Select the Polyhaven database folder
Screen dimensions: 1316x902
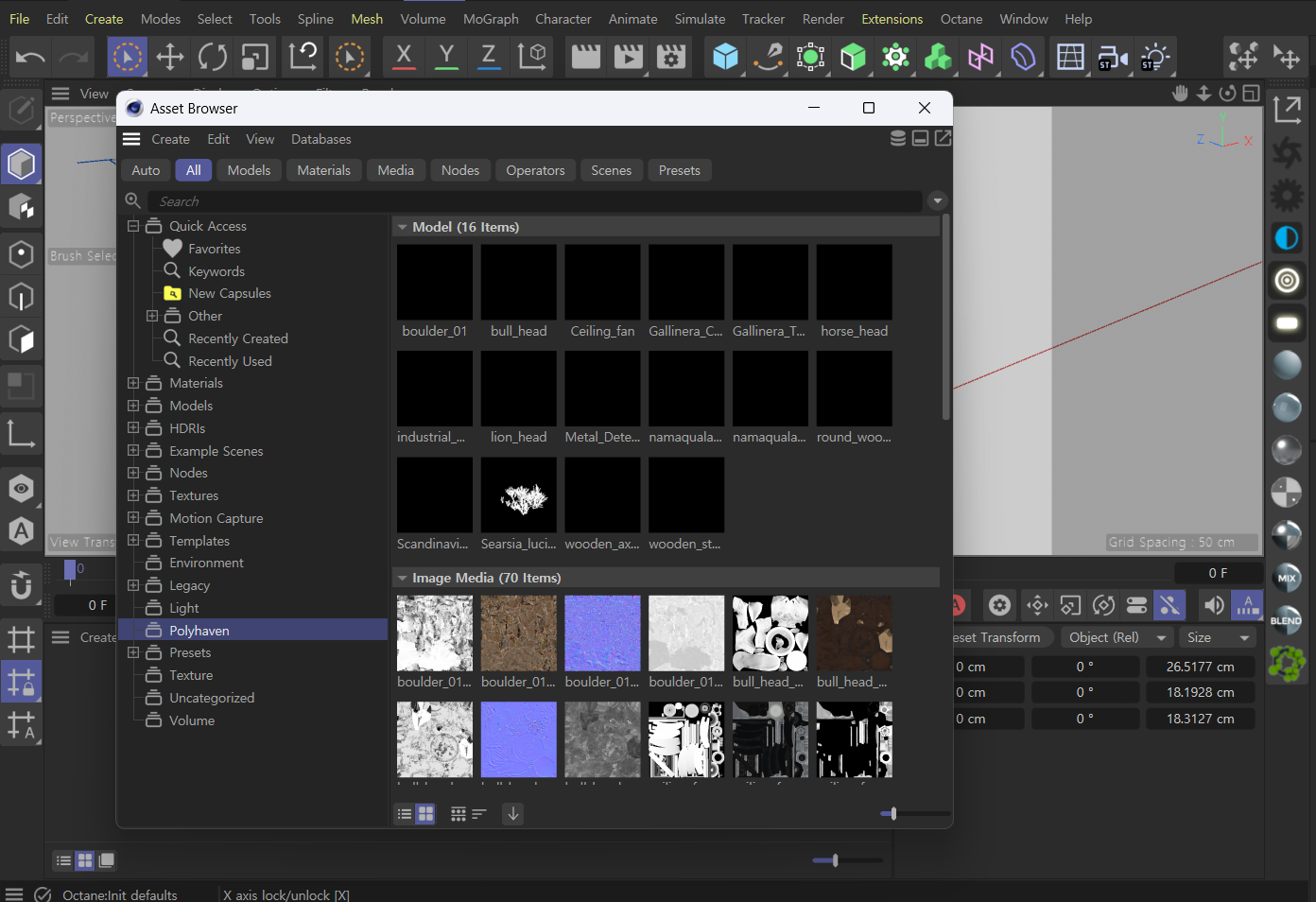(199, 631)
